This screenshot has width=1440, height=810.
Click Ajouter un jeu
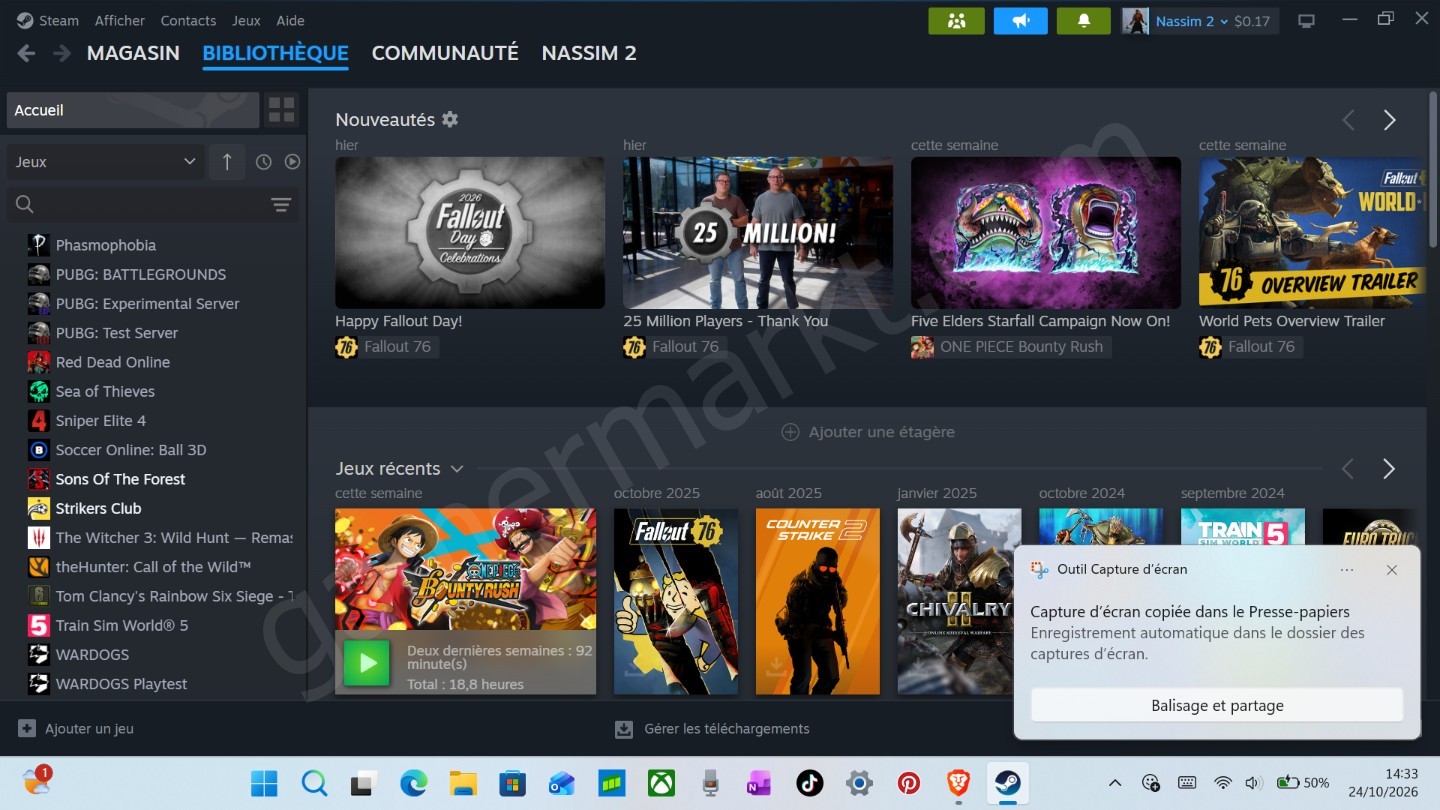(x=76, y=729)
